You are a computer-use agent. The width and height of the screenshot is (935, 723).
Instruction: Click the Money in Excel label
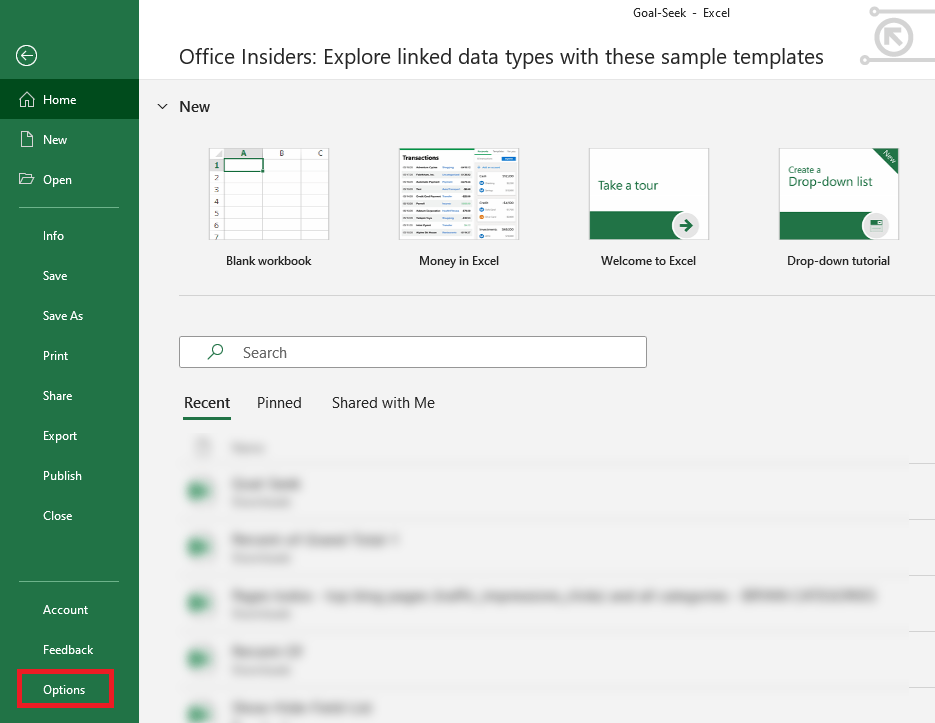[x=459, y=261]
